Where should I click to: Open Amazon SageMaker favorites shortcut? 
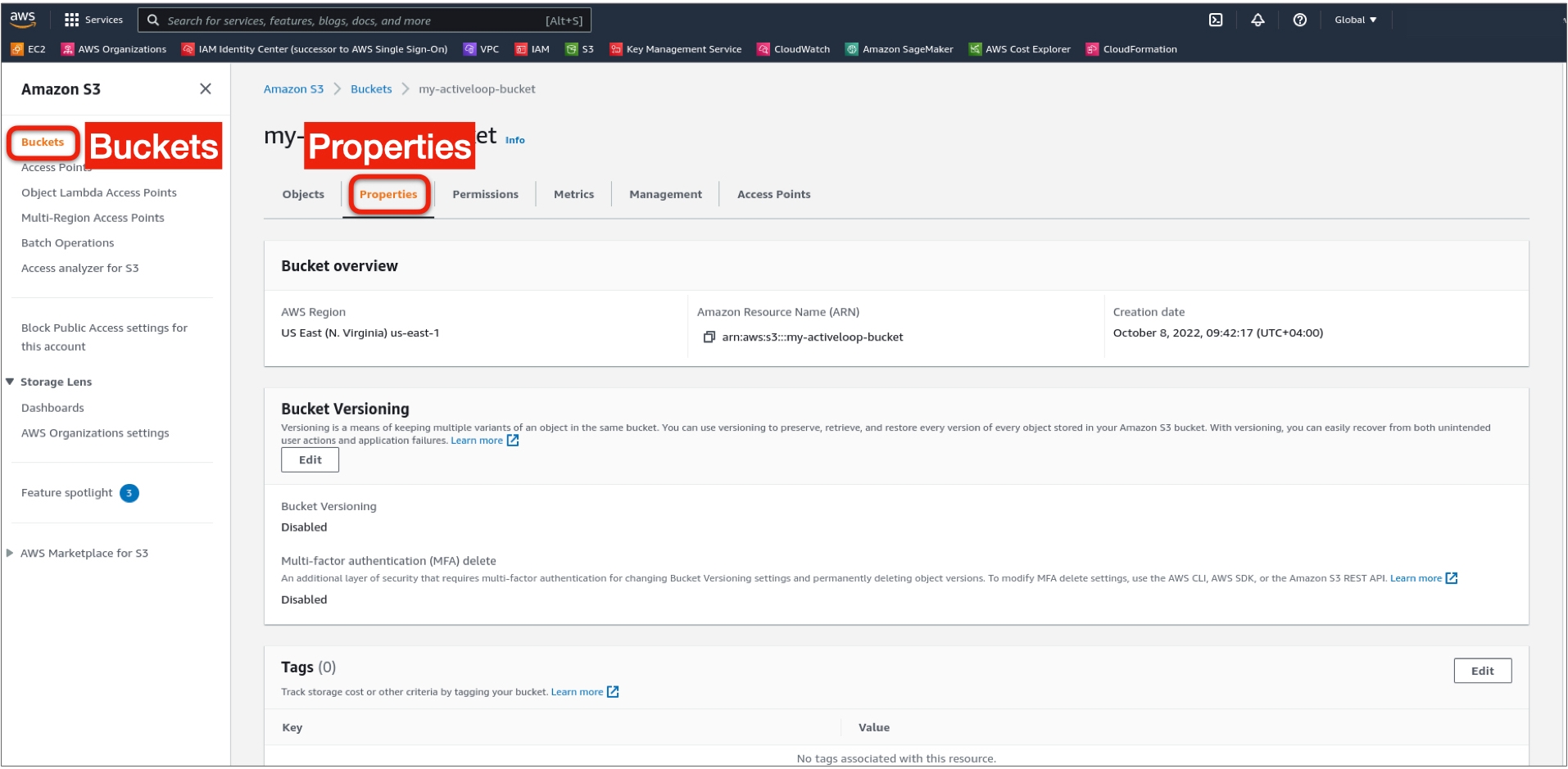900,49
